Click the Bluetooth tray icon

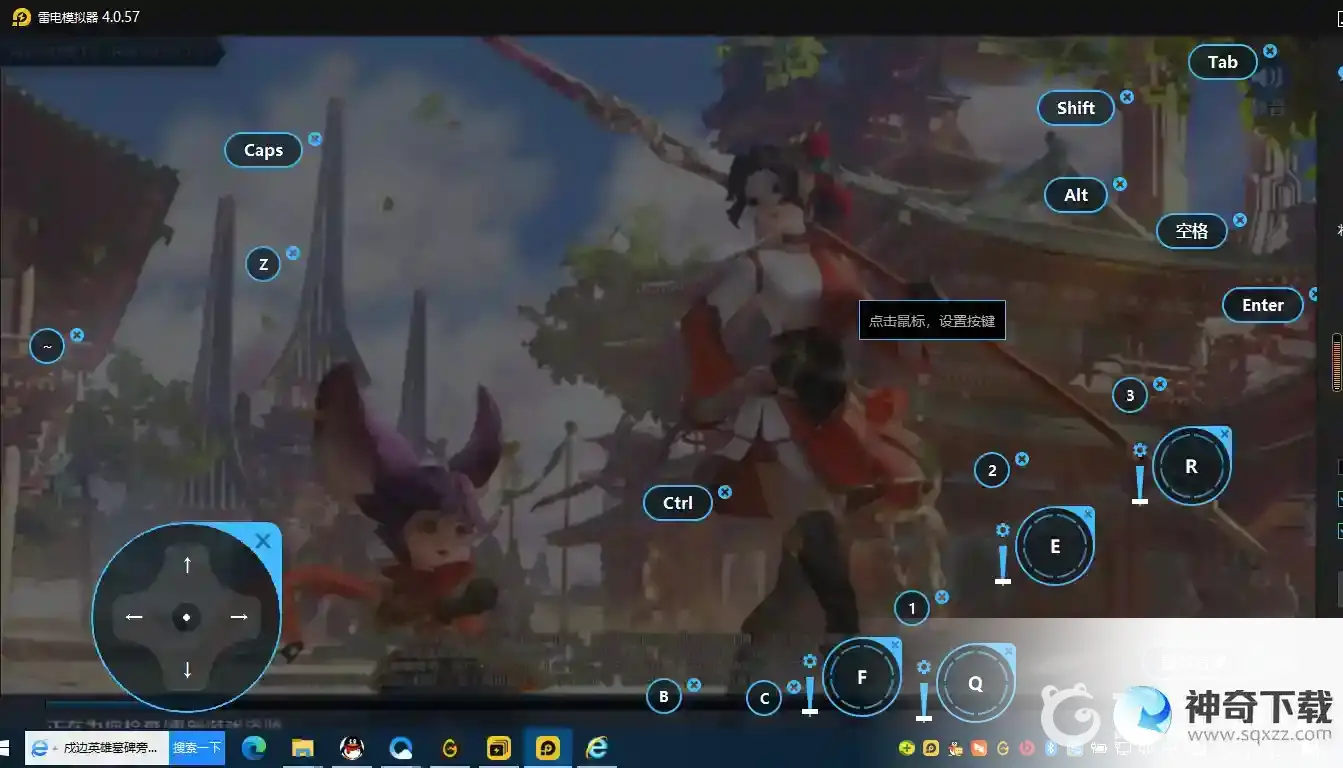[1051, 748]
